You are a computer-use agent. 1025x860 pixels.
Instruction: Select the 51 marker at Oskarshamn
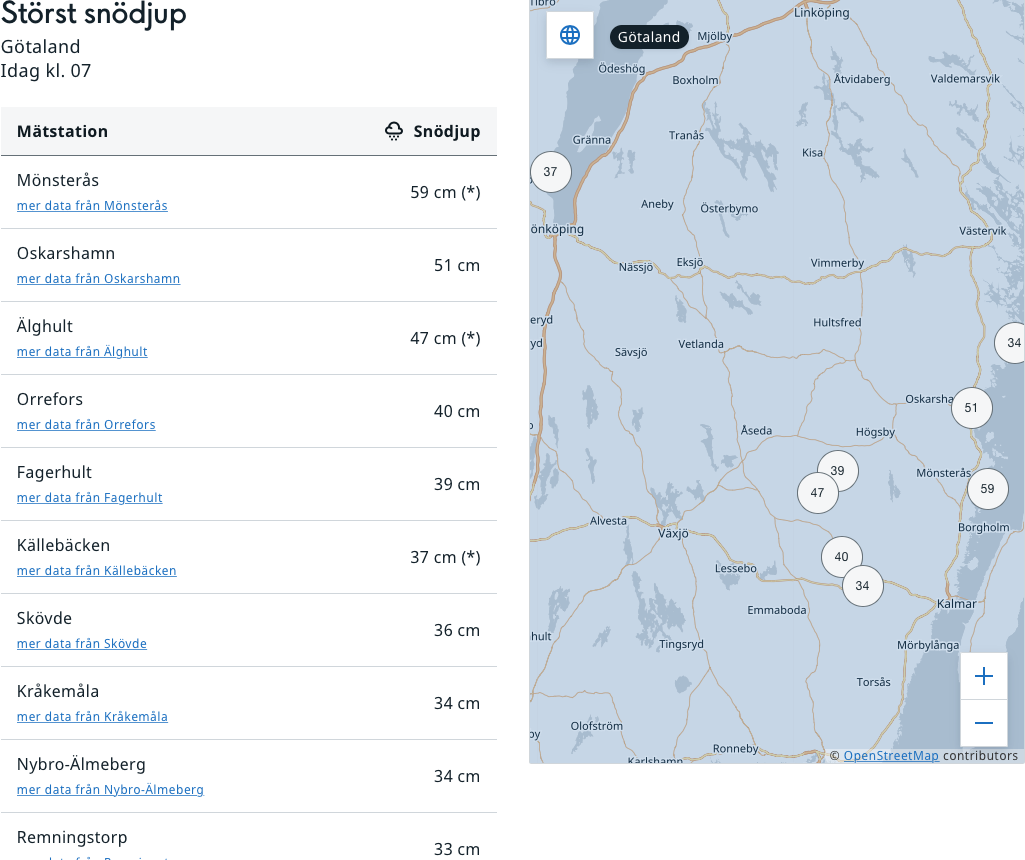click(x=971, y=408)
